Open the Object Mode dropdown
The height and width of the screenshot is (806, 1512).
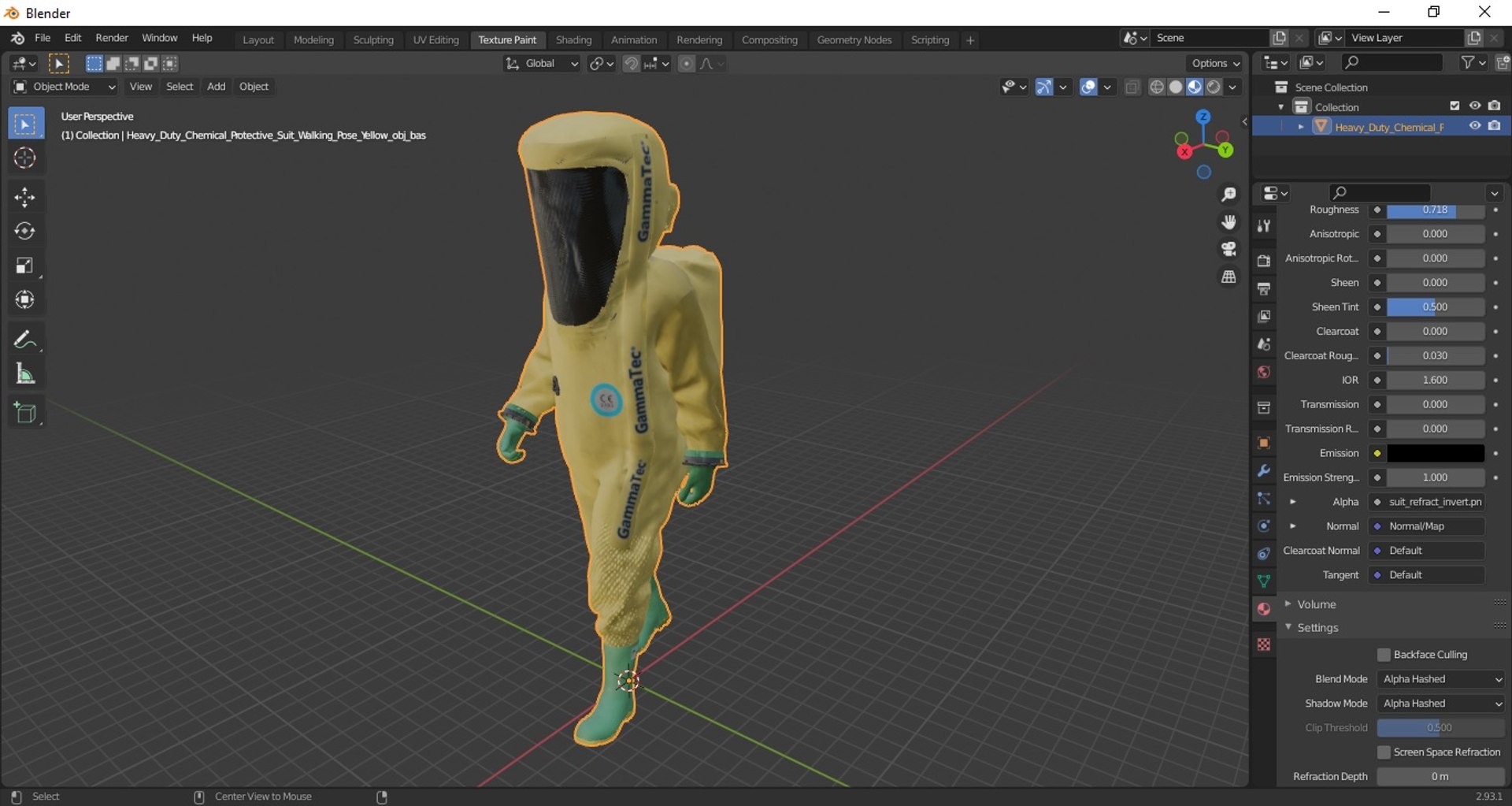tap(65, 87)
